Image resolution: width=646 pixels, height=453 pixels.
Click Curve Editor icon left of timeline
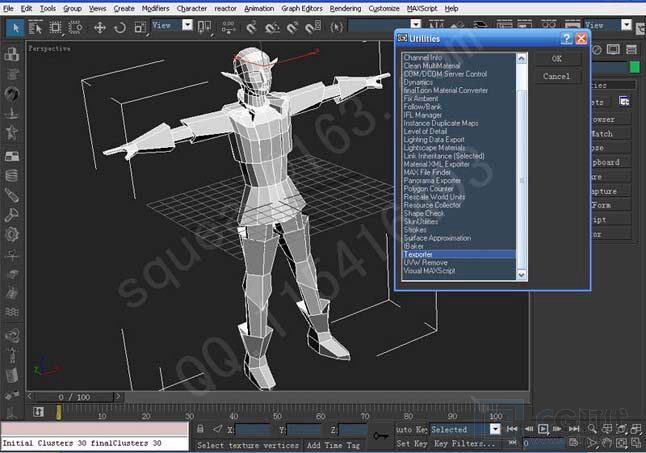[x=38, y=411]
